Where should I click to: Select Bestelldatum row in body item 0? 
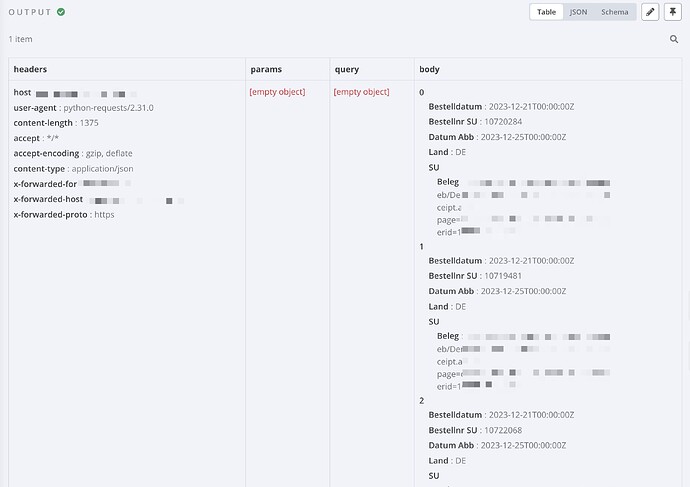tap(501, 106)
